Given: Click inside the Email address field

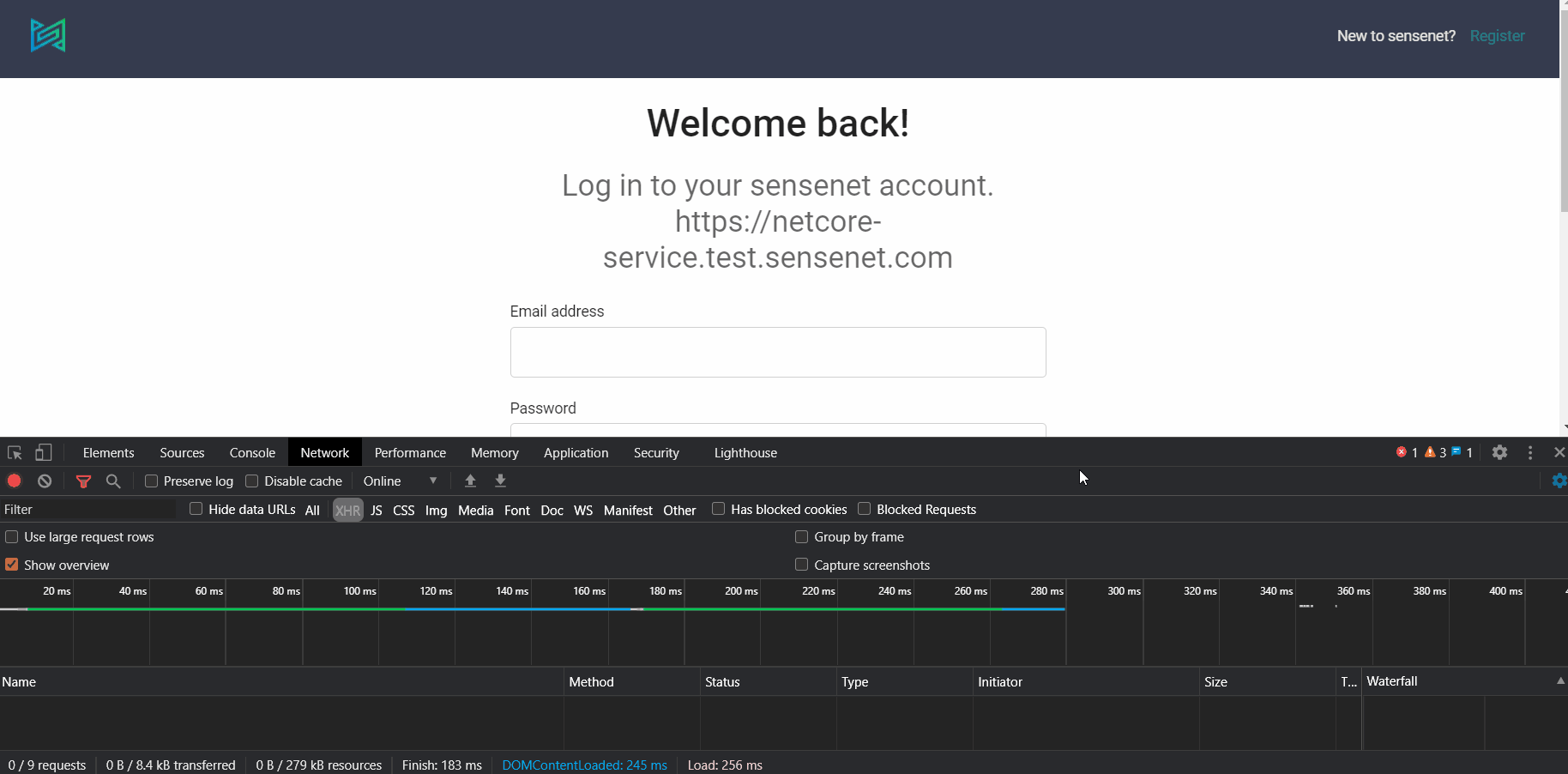Looking at the screenshot, I should point(777,352).
